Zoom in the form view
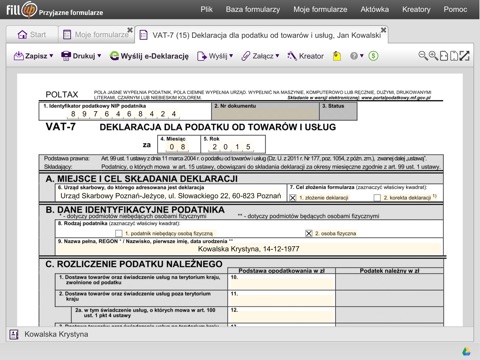Image resolution: width=480 pixels, height=360 pixels. tap(433, 56)
